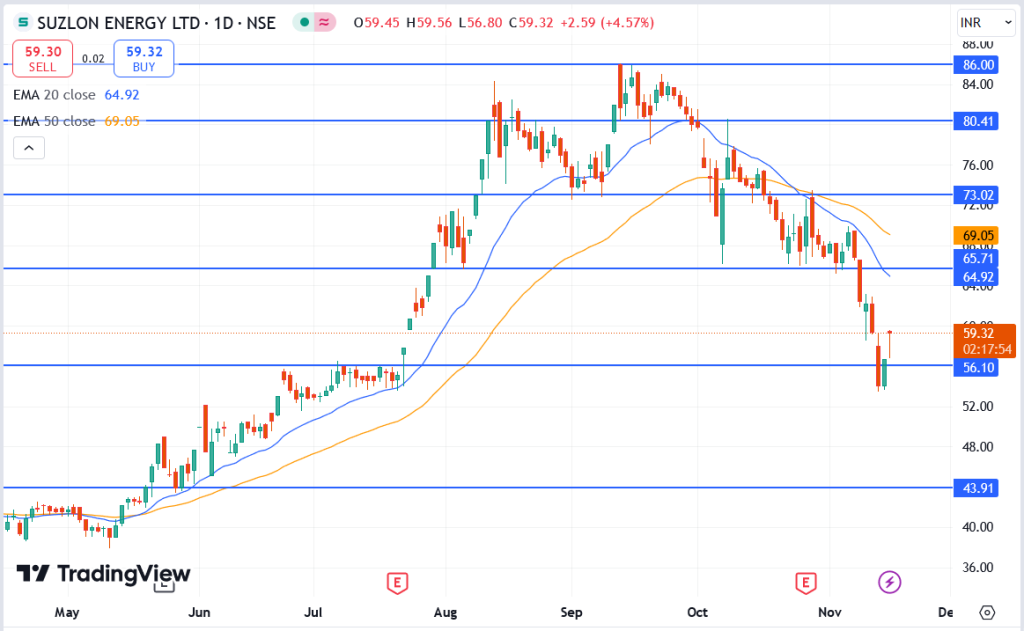This screenshot has width=1024, height=631.
Task: Click the 59.32 BUY button
Action: pyautogui.click(x=144, y=58)
